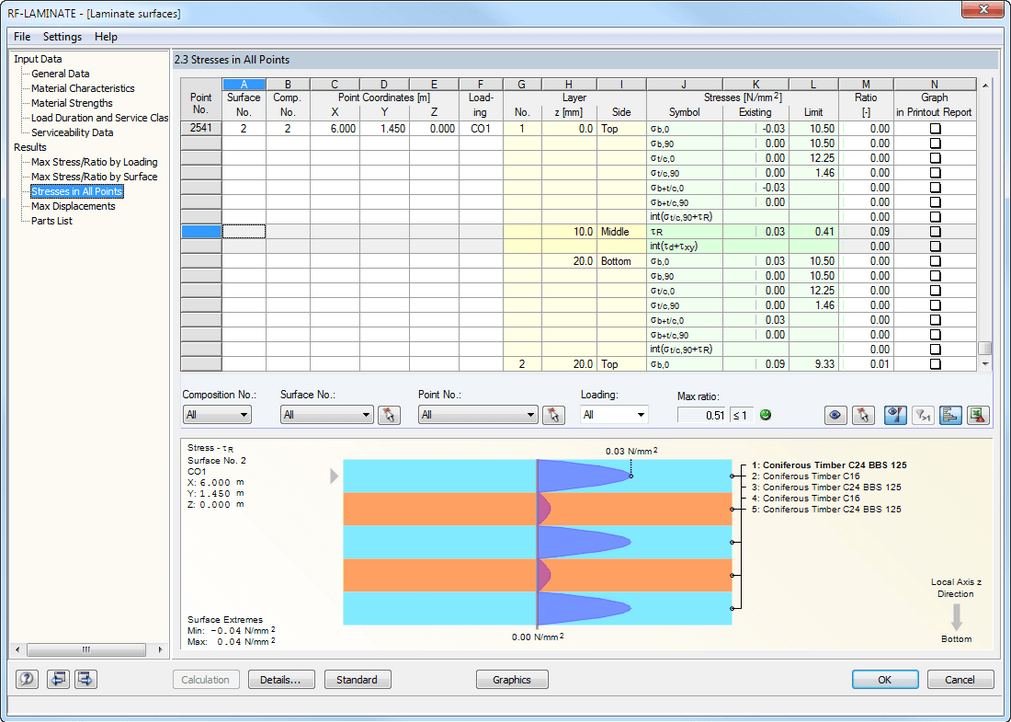
Task: Confirm with the OK button
Action: 885,679
